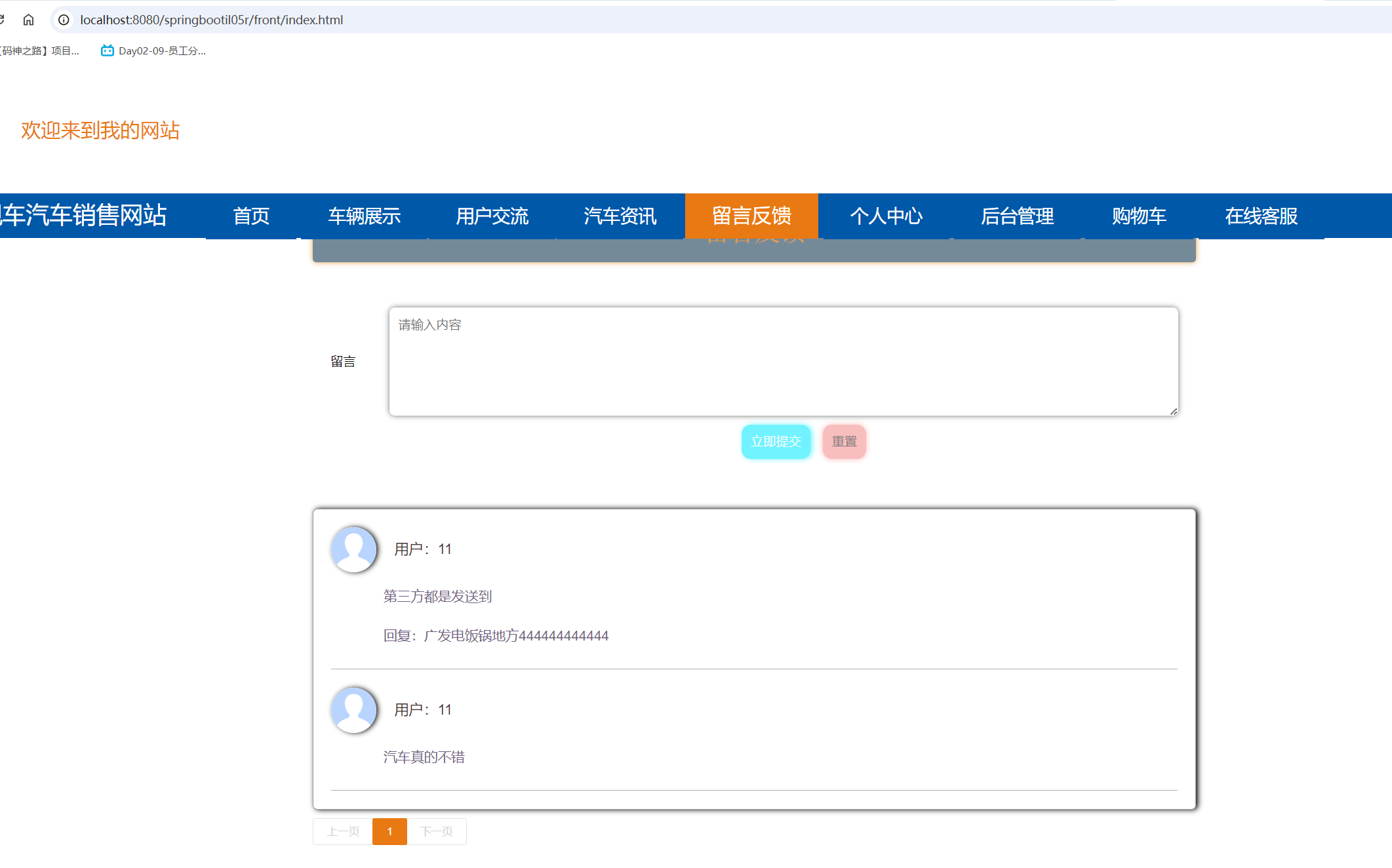Select page 1 in pagination
1392x868 pixels.
tap(389, 831)
